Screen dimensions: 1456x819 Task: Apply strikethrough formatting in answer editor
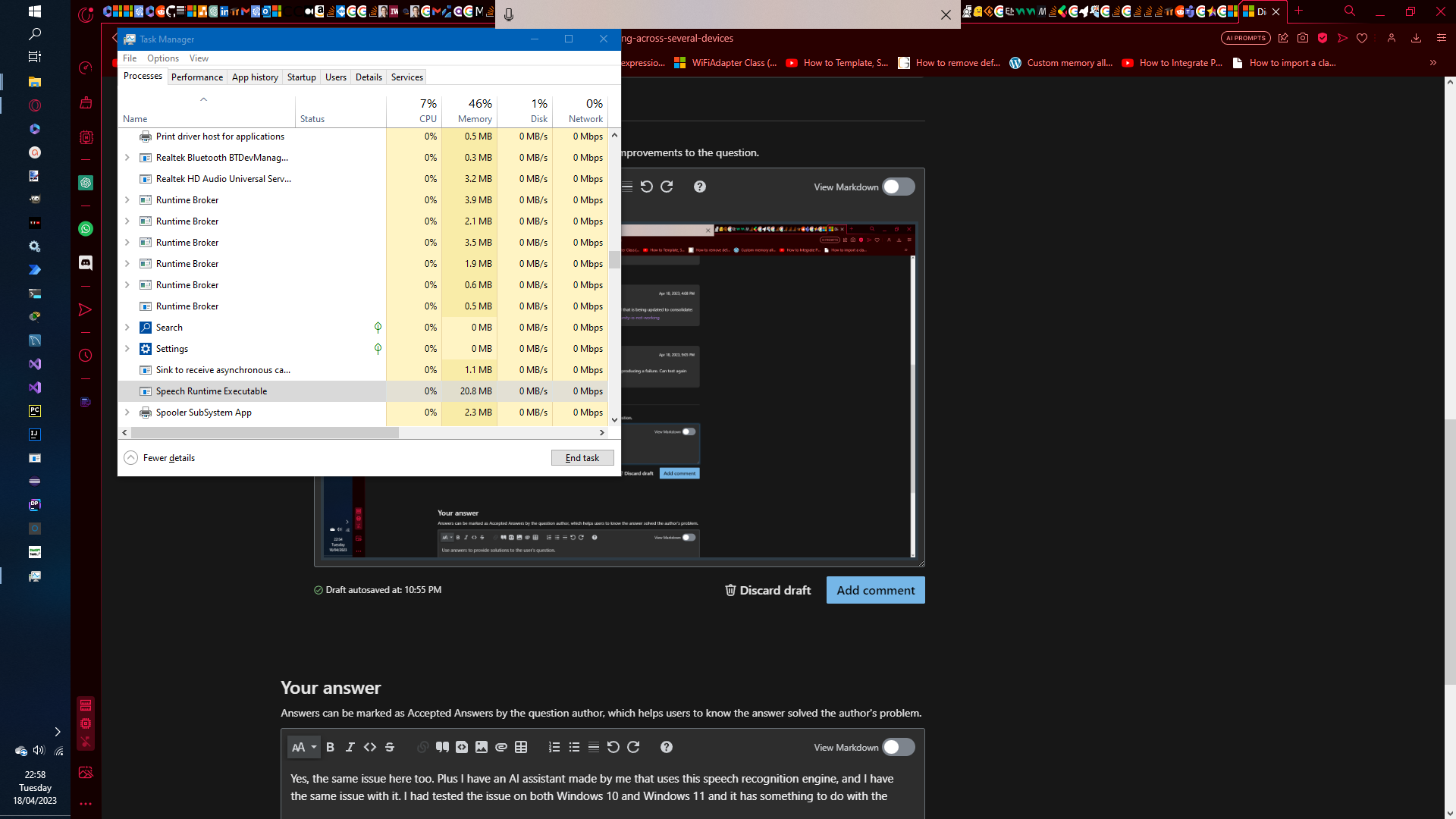click(390, 747)
